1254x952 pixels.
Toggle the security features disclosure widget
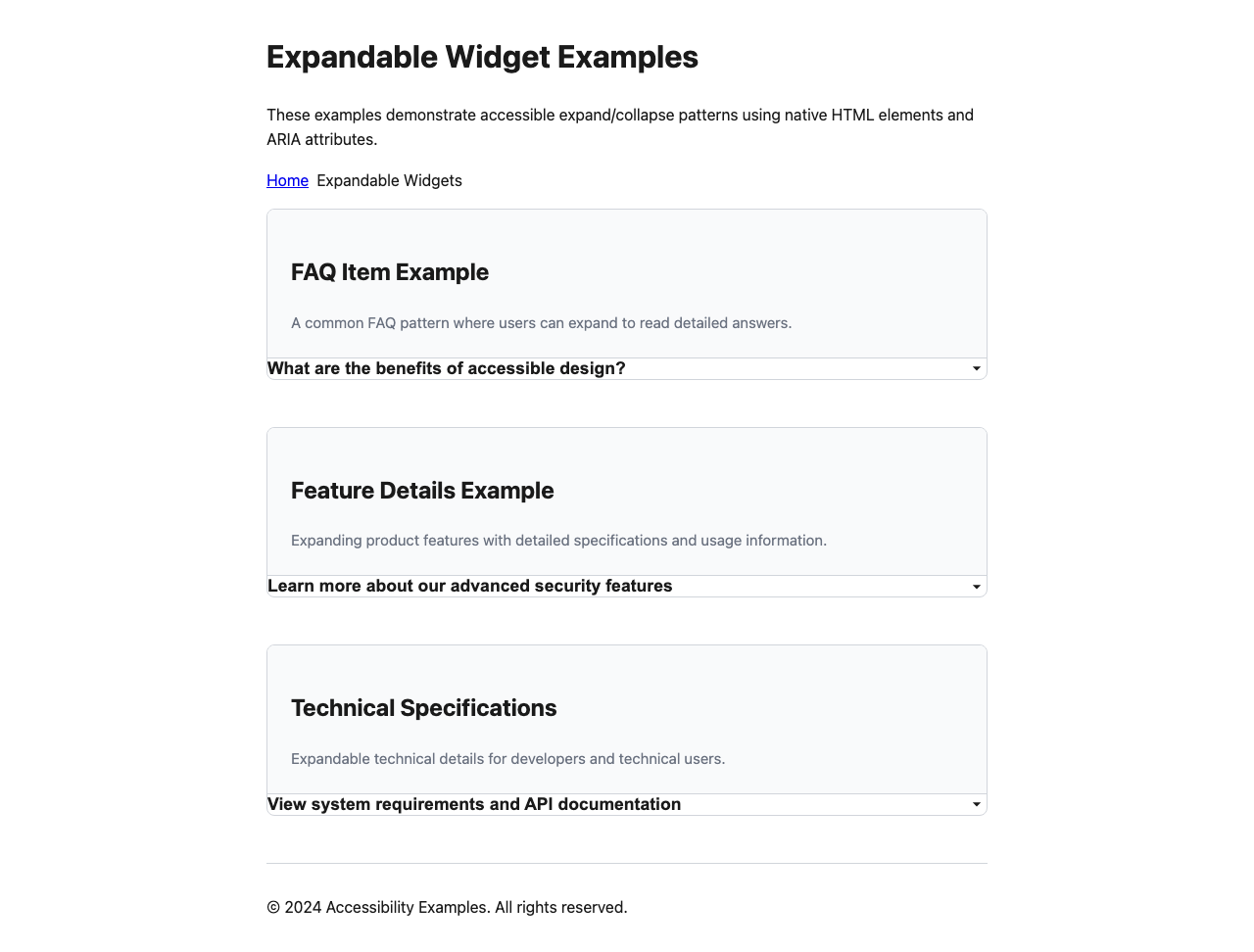tap(471, 586)
